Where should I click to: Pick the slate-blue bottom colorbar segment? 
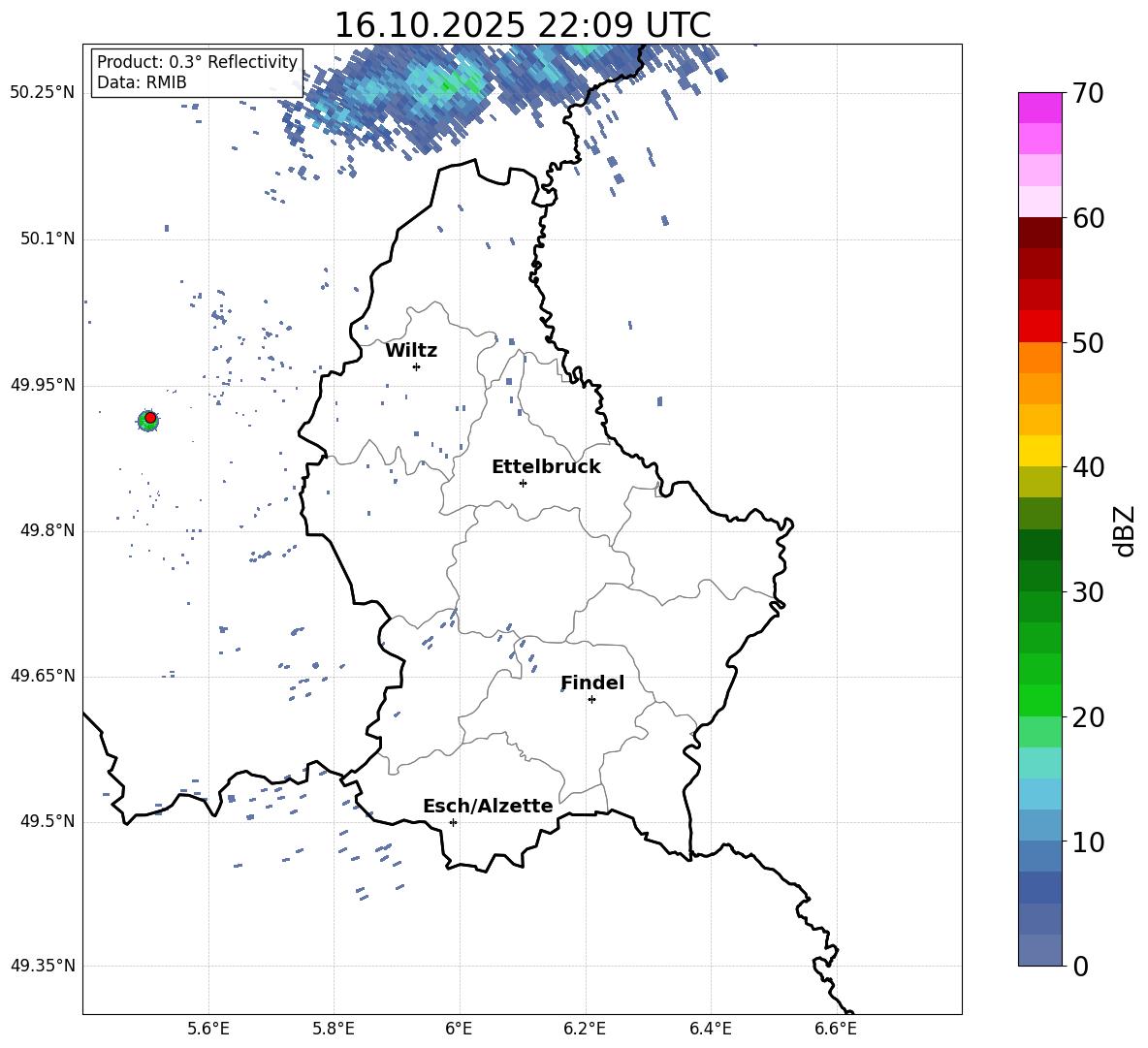click(1040, 950)
